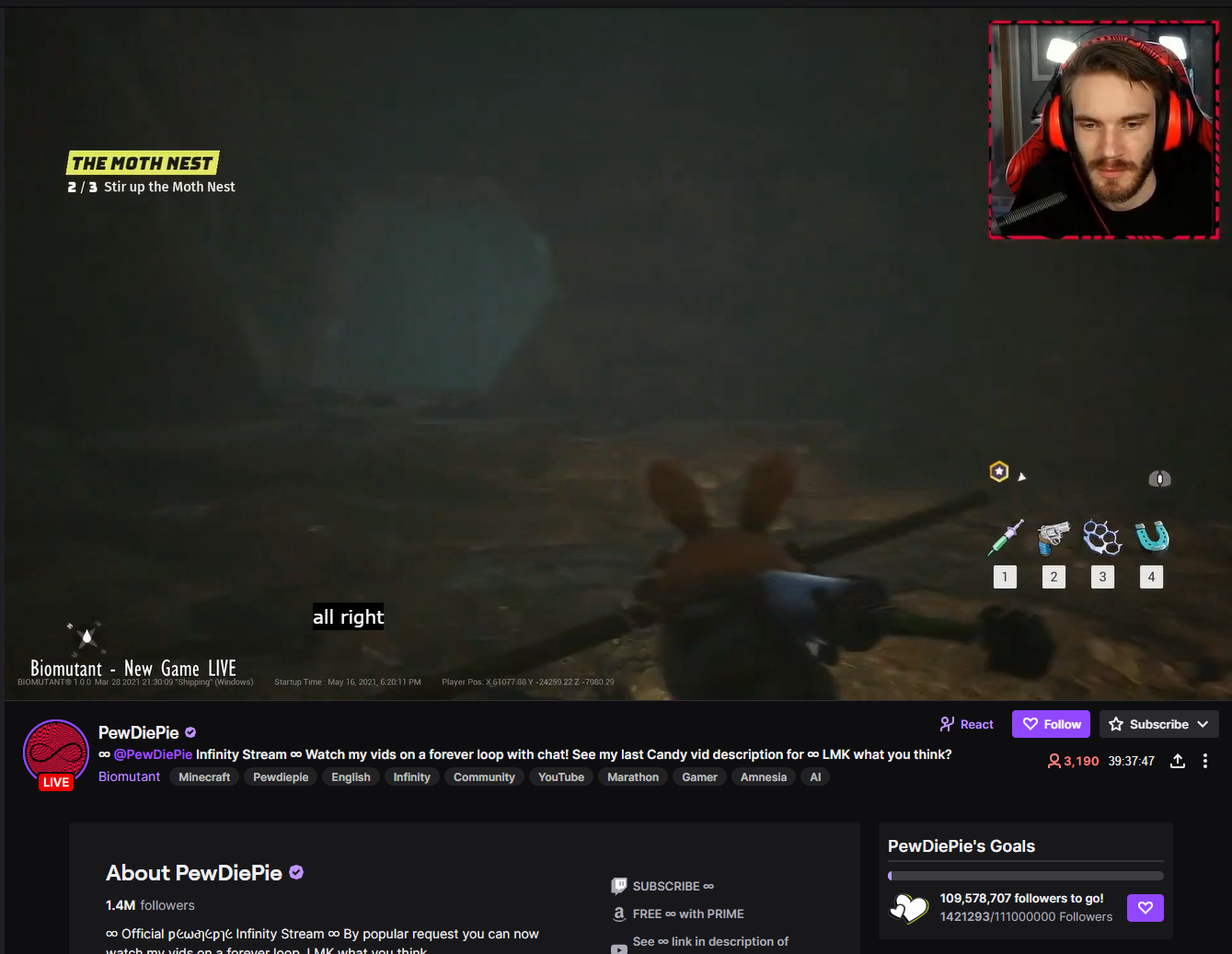This screenshot has height=954, width=1232.
Task: Click the mouse hint icon in game HUD
Action: (1159, 478)
